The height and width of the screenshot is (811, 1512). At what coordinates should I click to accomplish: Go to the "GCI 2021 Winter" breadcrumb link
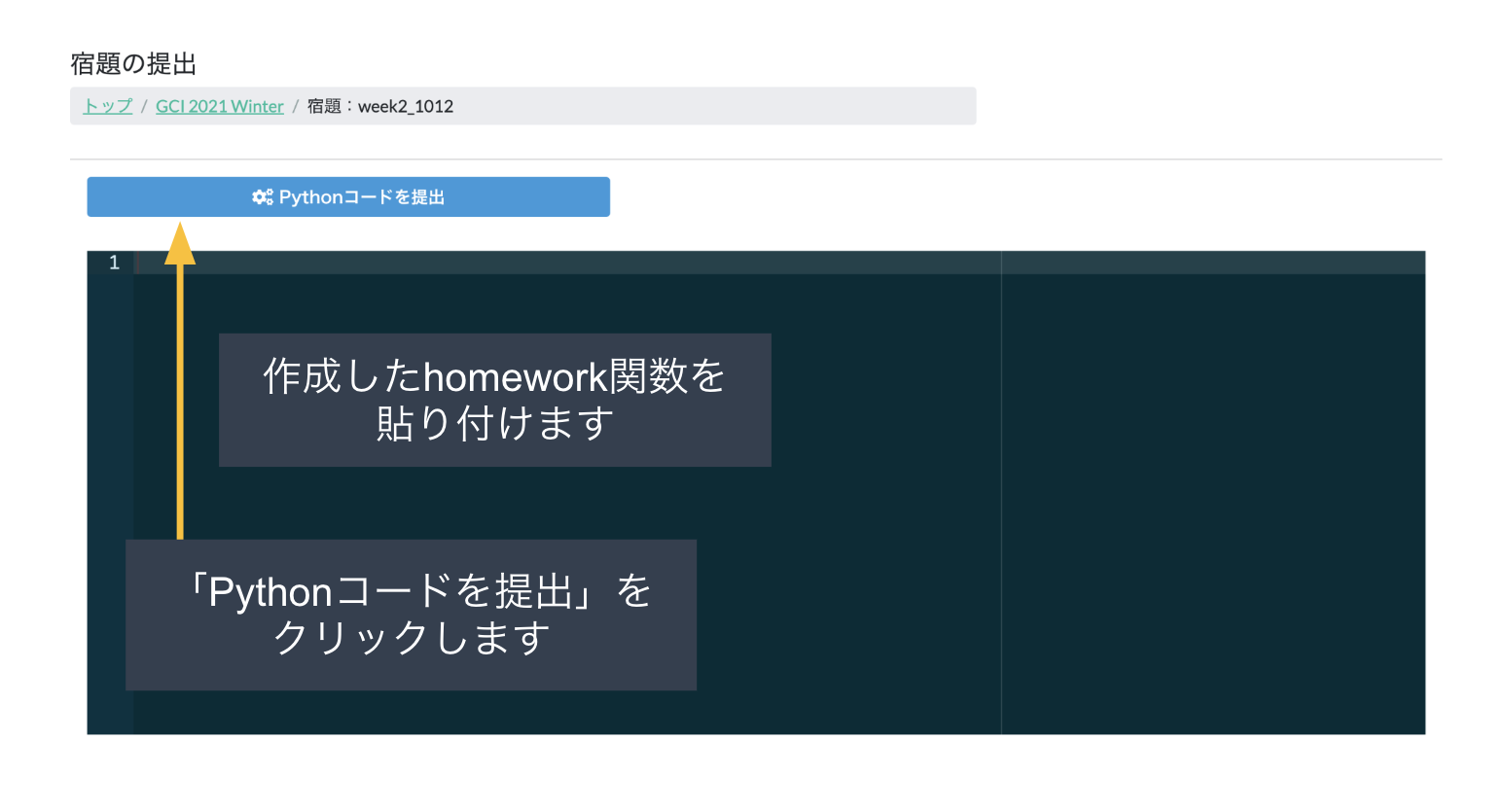click(220, 106)
